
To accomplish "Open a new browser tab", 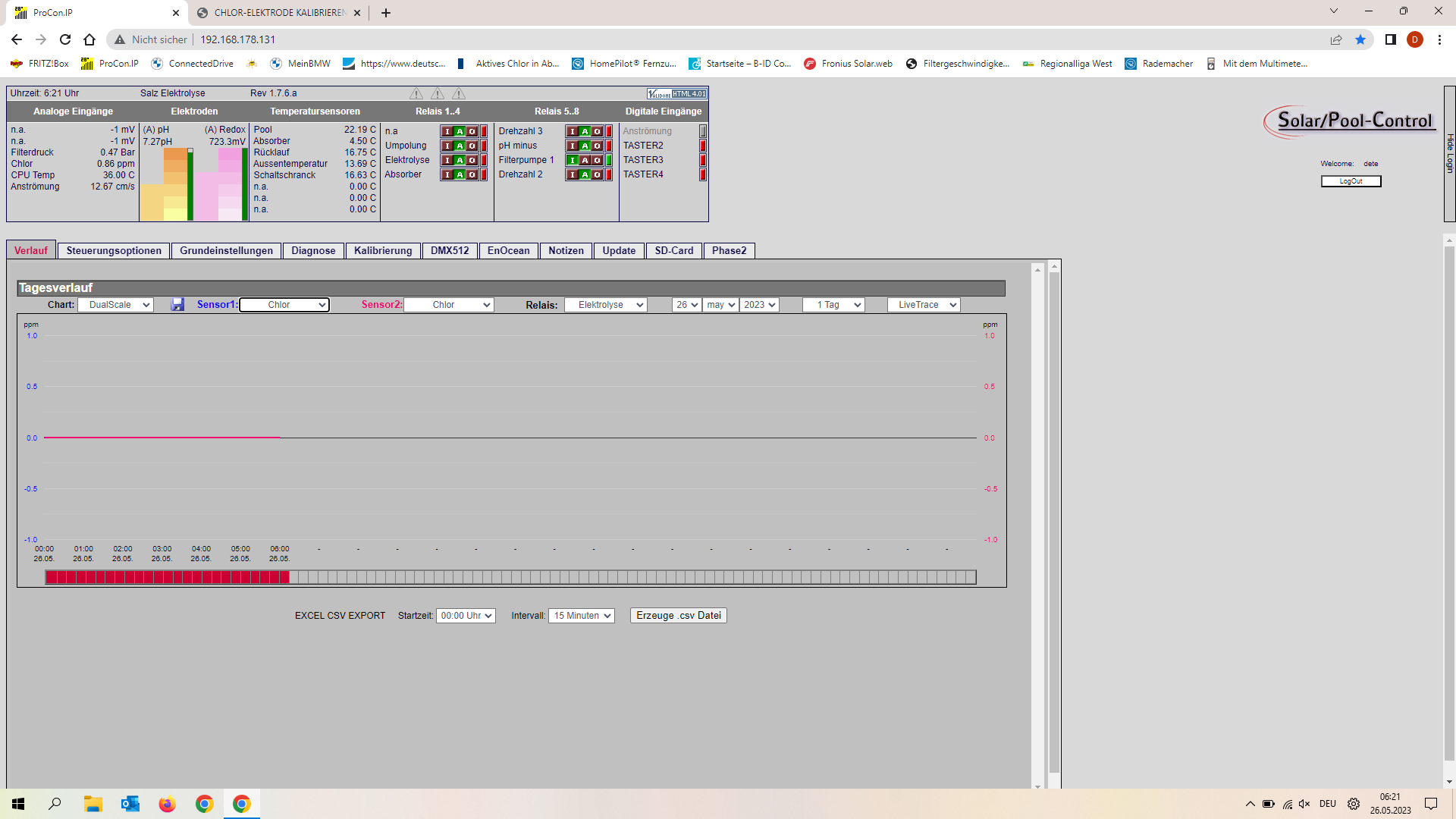I will click(386, 13).
